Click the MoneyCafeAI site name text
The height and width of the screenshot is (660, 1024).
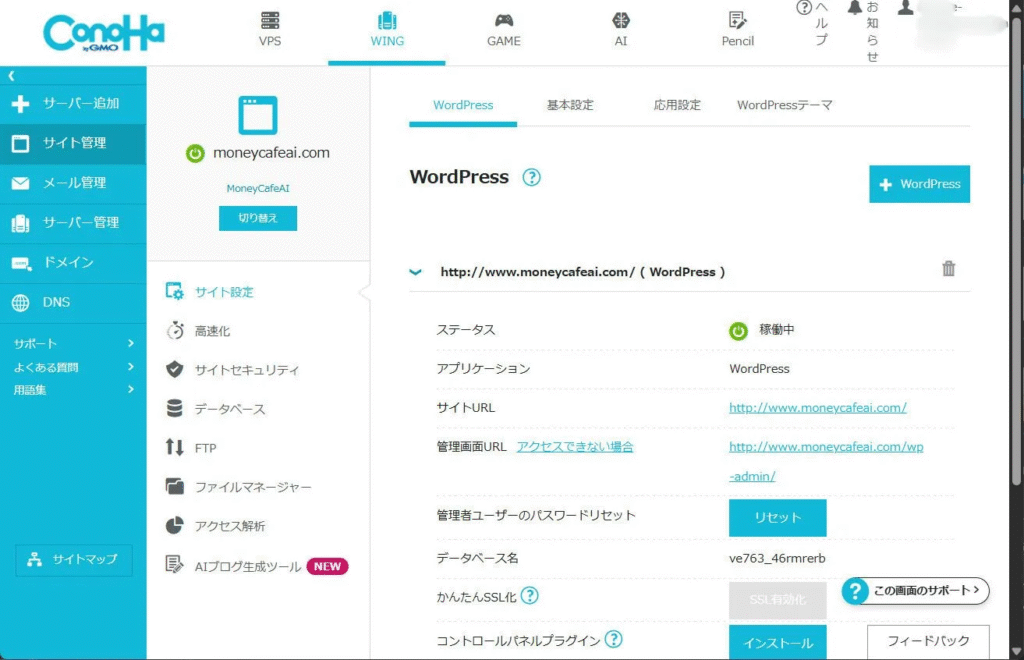point(258,188)
